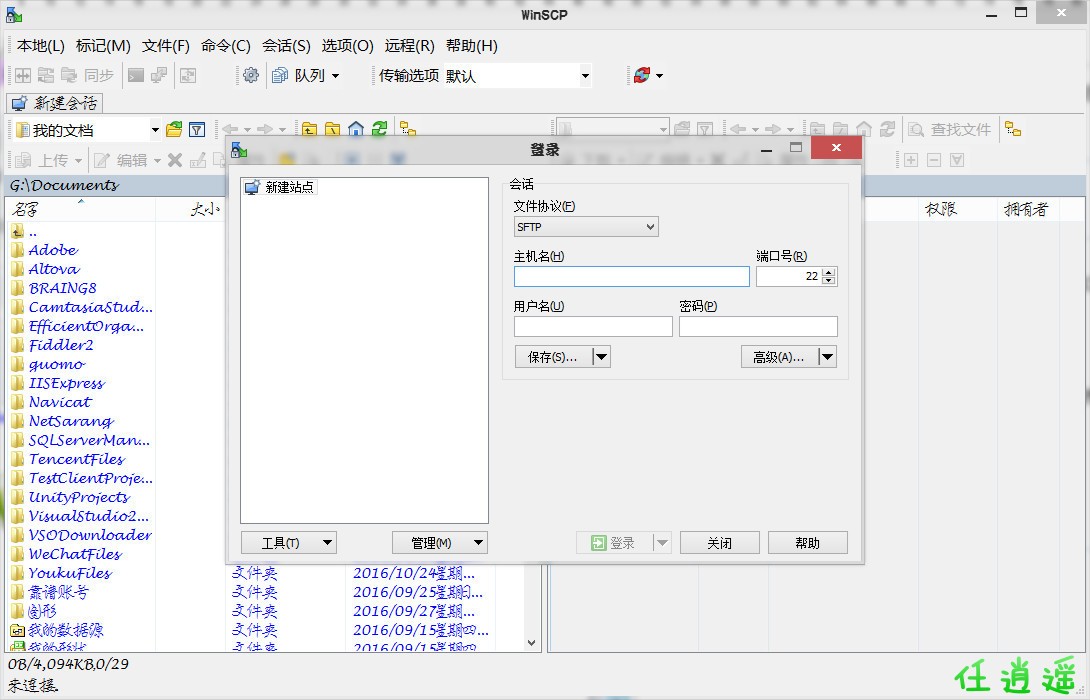Click local home directory house icon

[356, 129]
